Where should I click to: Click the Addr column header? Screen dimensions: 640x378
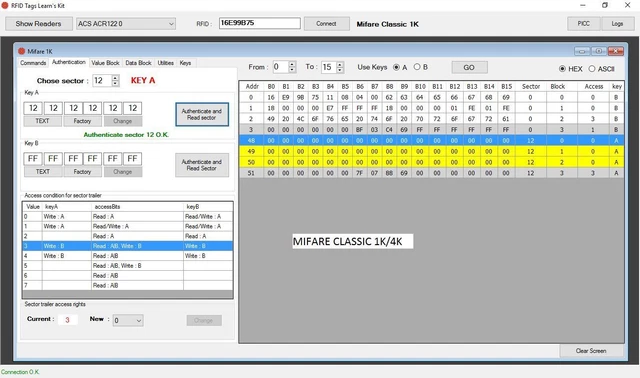click(x=252, y=87)
